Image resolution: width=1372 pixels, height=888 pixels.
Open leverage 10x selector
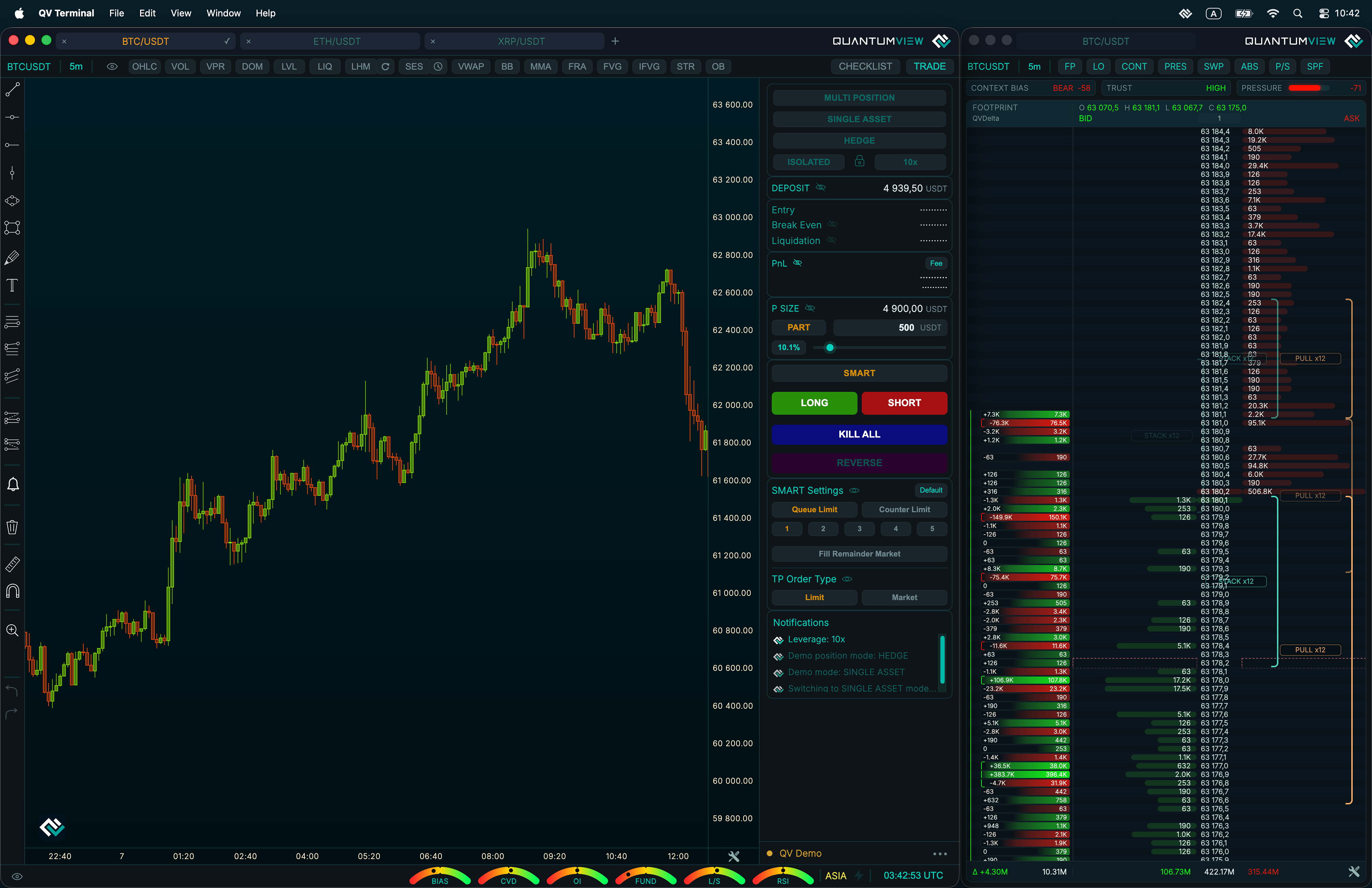pos(910,162)
